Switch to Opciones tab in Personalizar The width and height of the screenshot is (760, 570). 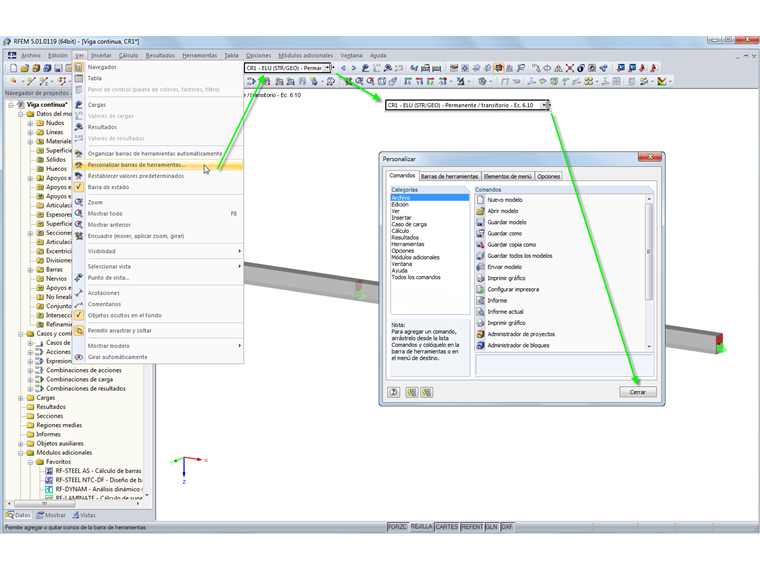(x=548, y=176)
